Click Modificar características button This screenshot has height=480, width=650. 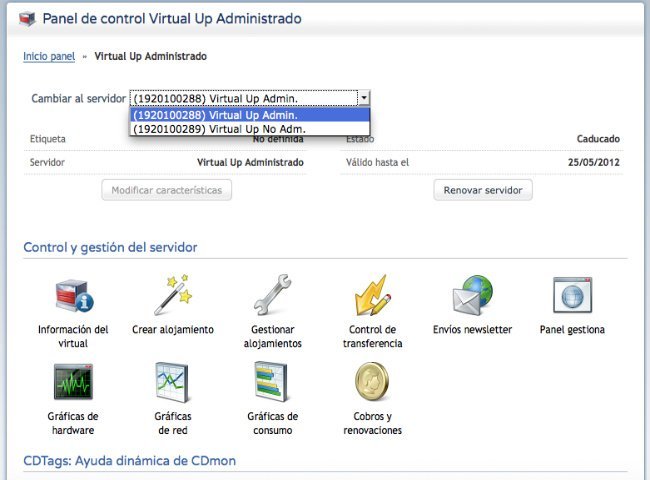[x=167, y=190]
